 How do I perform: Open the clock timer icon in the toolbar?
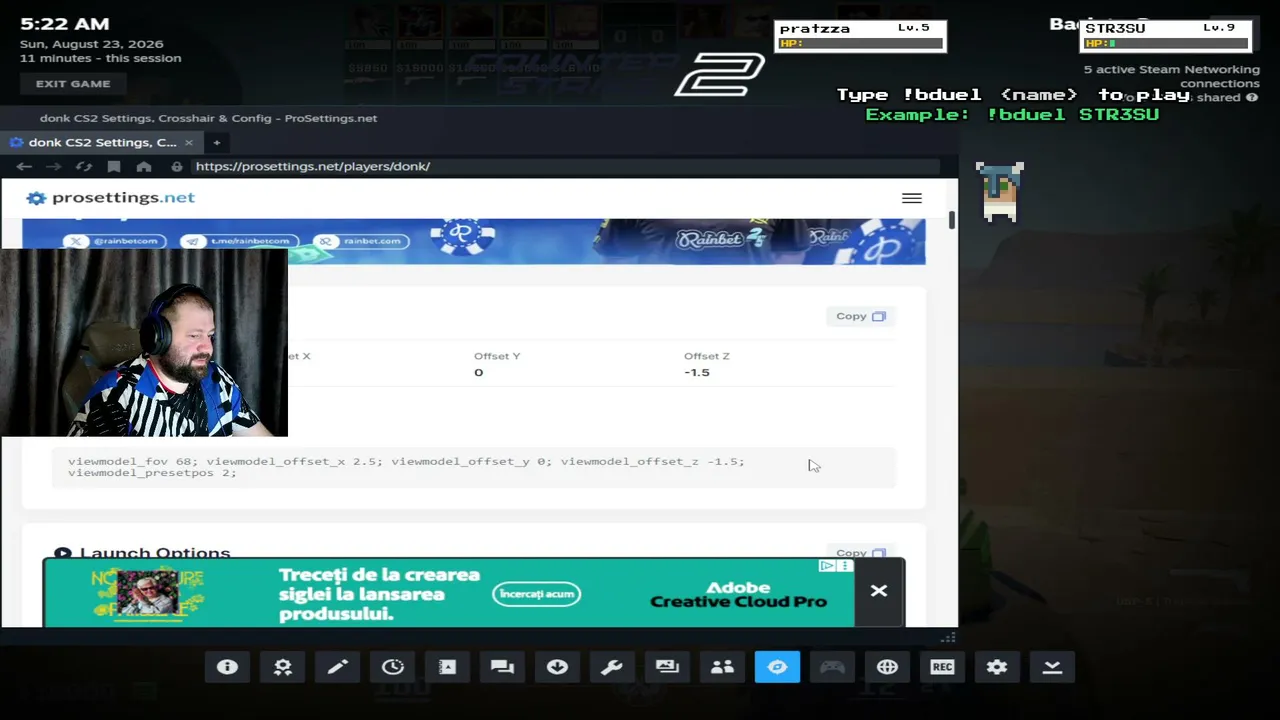[x=392, y=667]
